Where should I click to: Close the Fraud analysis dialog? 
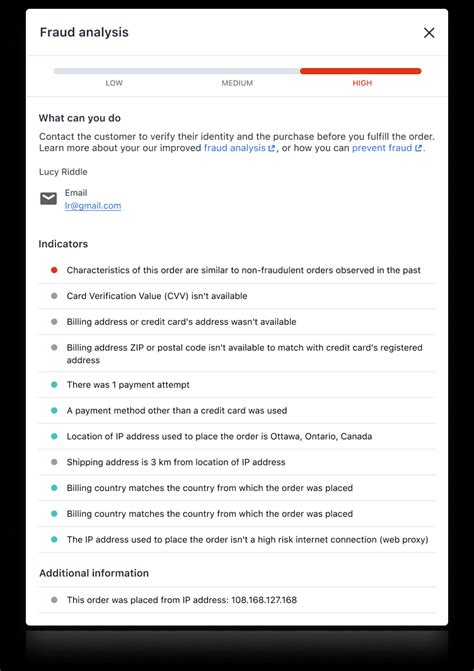point(429,33)
